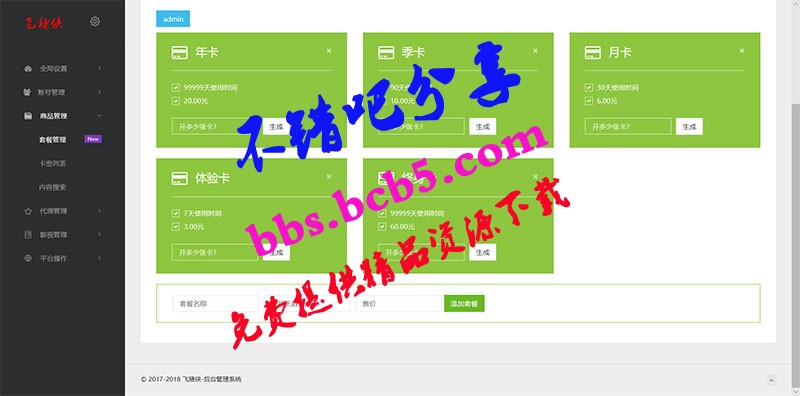
Task: Click the 平台操作 globe icon
Action: click(x=28, y=258)
